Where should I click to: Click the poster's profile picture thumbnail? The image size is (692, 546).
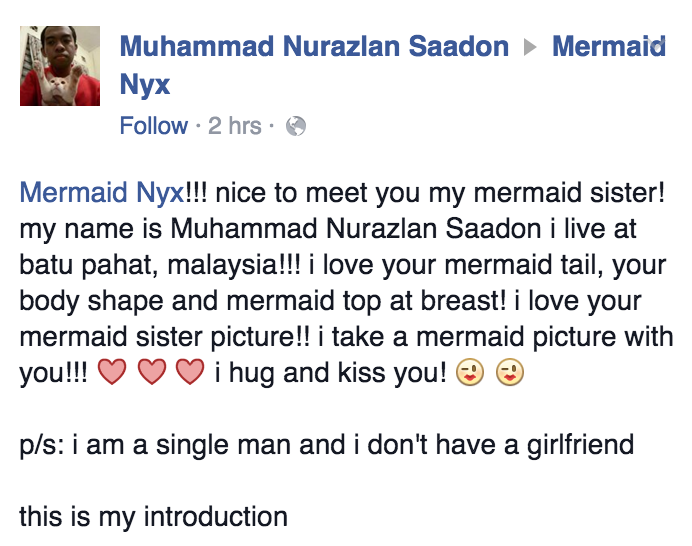click(x=60, y=66)
